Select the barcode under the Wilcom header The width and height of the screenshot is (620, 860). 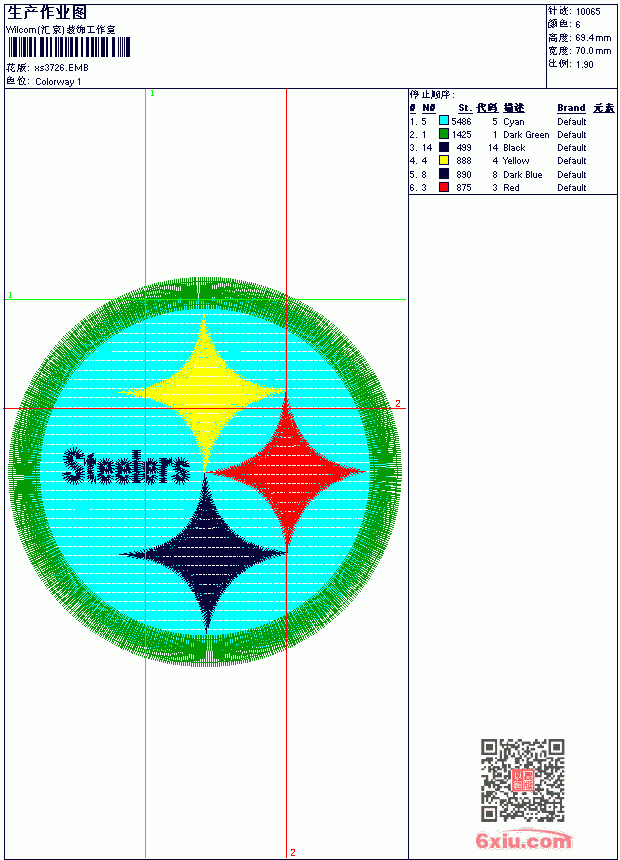click(x=69, y=47)
